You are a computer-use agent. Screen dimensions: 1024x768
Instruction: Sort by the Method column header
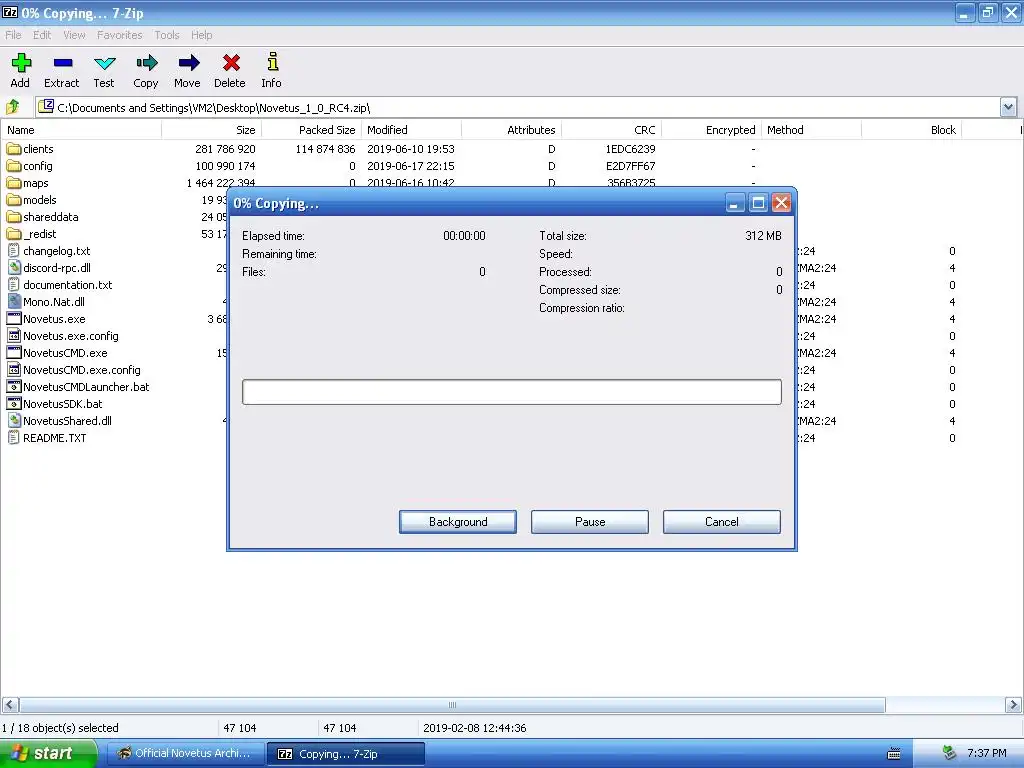[811, 130]
